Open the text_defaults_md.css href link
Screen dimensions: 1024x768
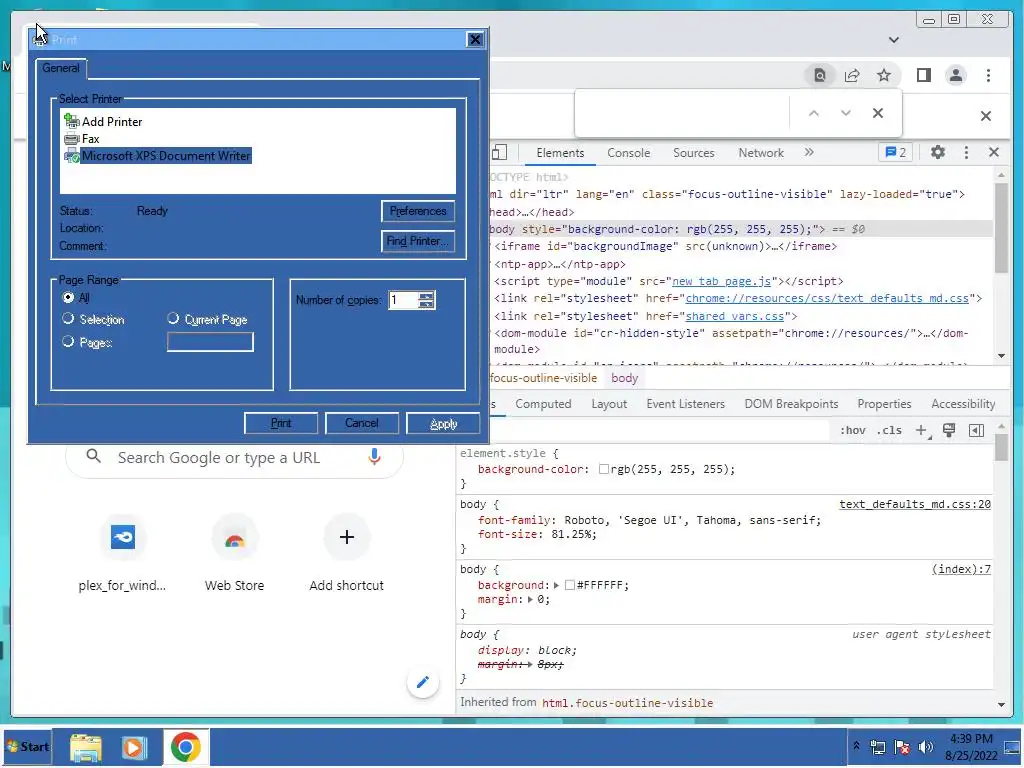pos(827,298)
